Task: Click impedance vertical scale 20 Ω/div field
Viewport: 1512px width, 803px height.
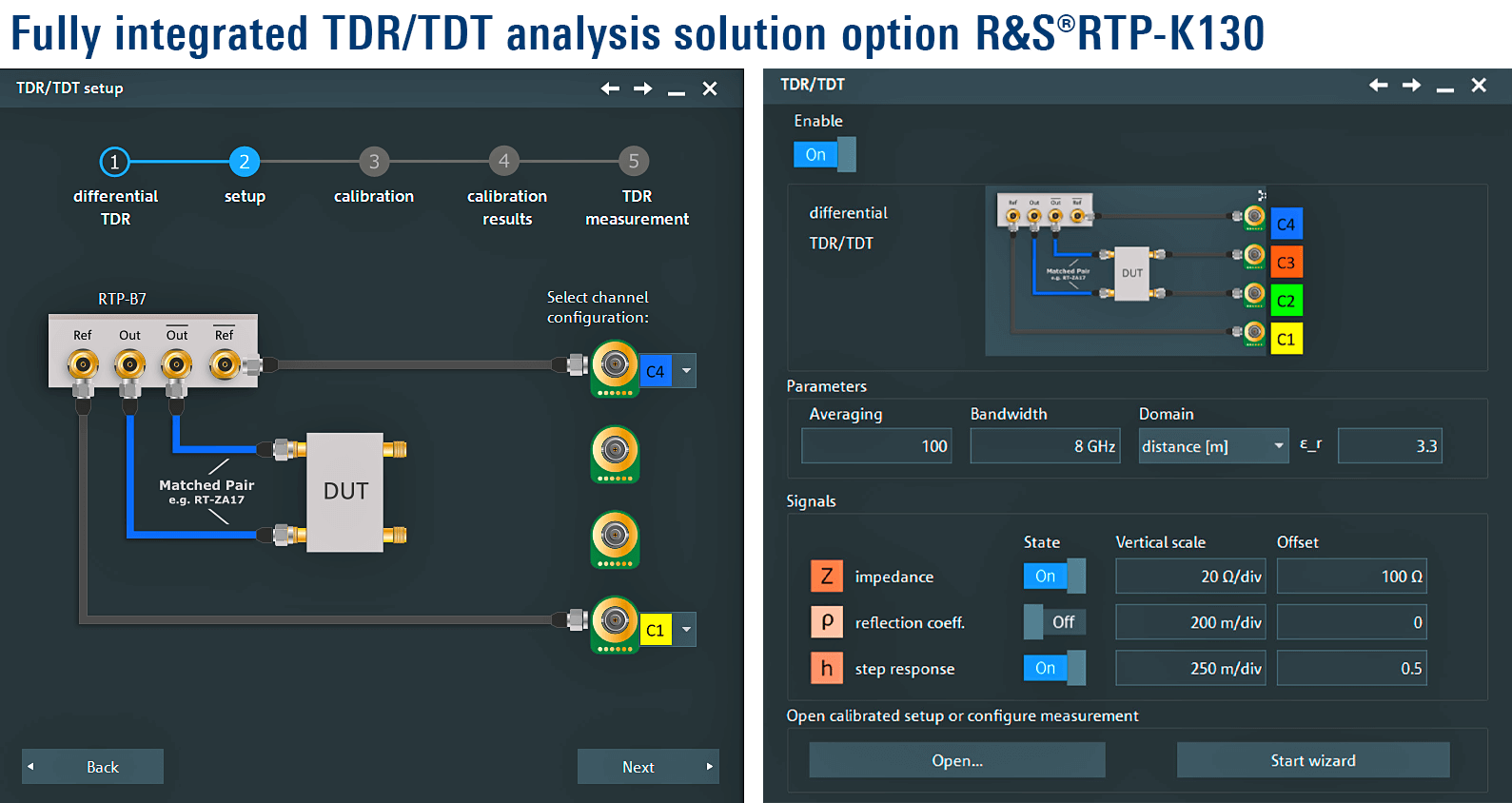Action: point(1190,577)
